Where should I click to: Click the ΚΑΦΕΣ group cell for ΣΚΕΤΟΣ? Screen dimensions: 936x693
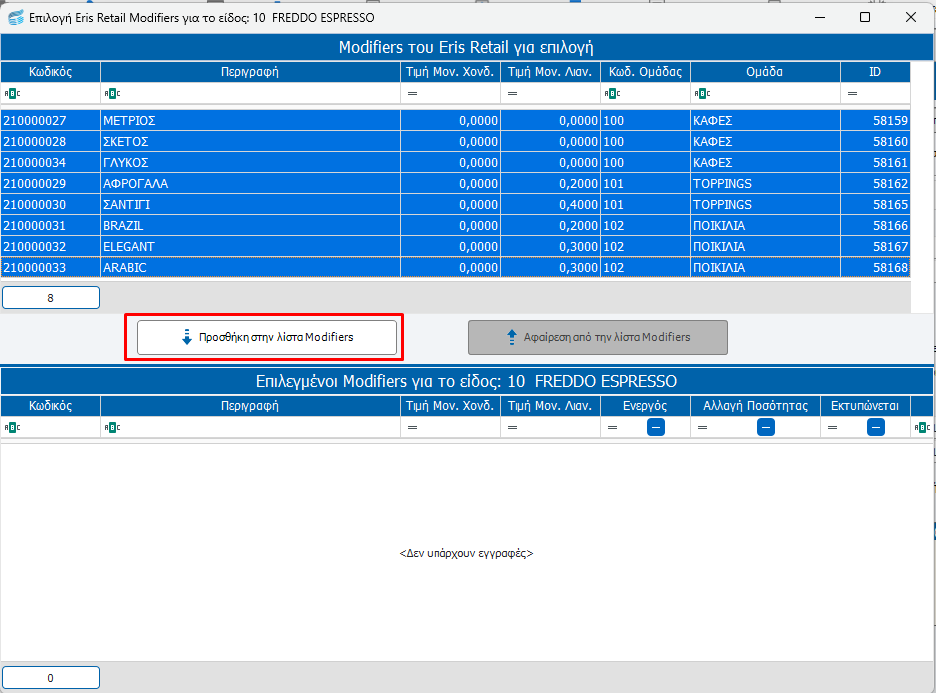coord(765,141)
